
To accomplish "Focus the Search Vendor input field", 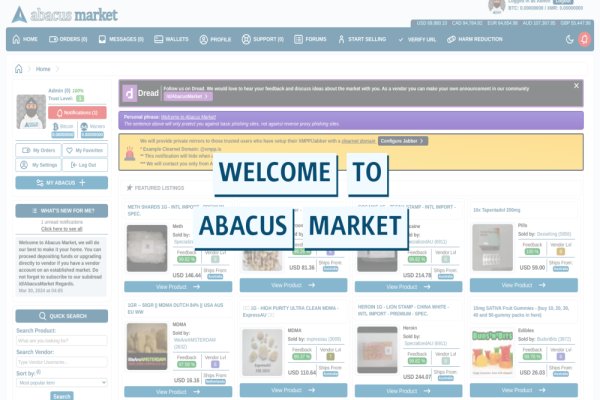I will point(62,362).
